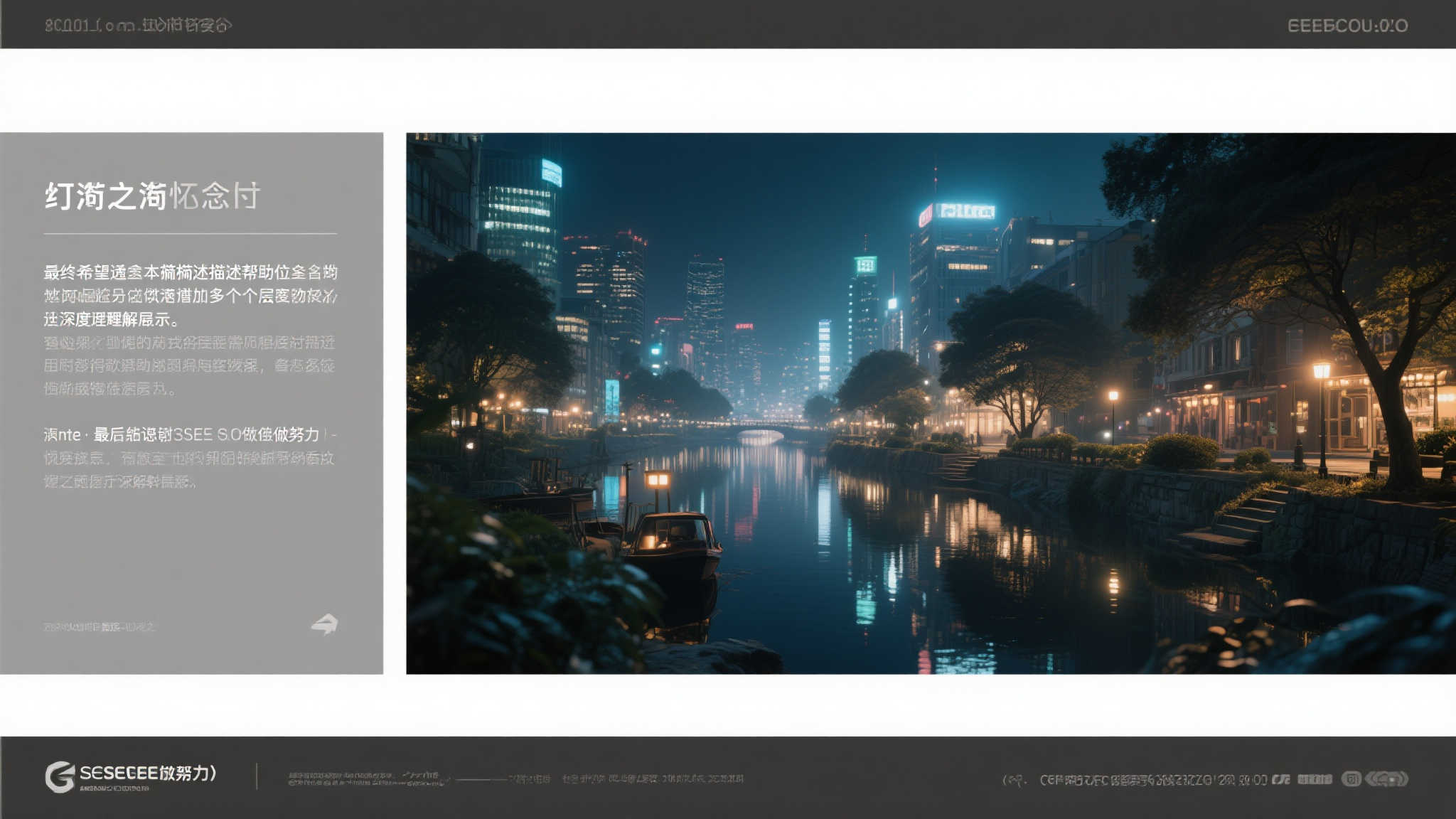Click the night city canal photo
The height and width of the screenshot is (819, 1456).
pyautogui.click(x=930, y=403)
